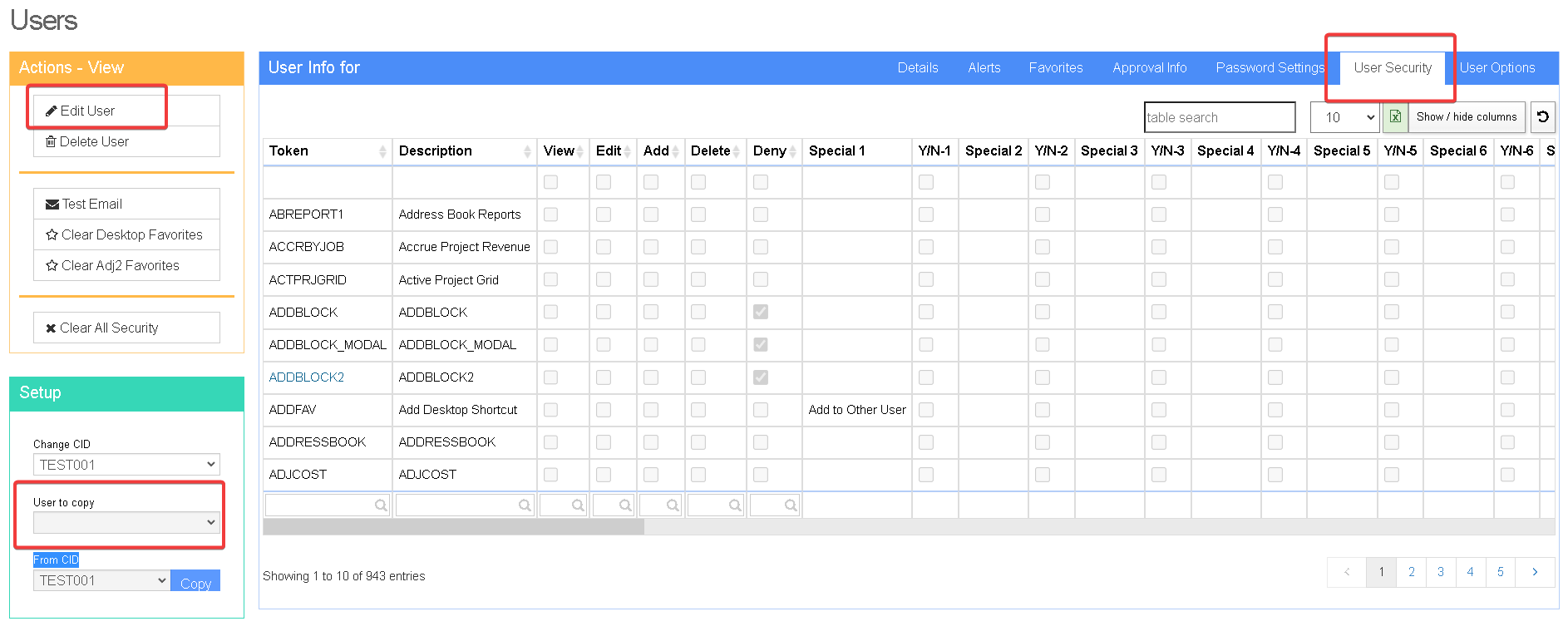The width and height of the screenshot is (1568, 636).
Task: Click magnifier icon in Description filter box
Action: [x=525, y=505]
